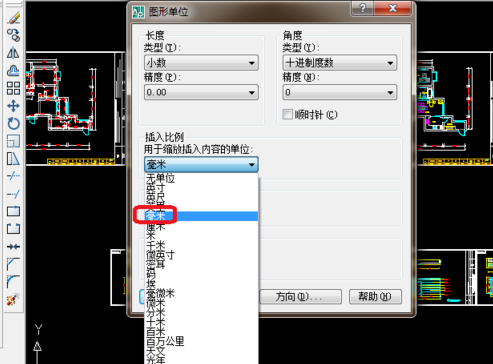Select the Chamfer tool

pos(13,264)
